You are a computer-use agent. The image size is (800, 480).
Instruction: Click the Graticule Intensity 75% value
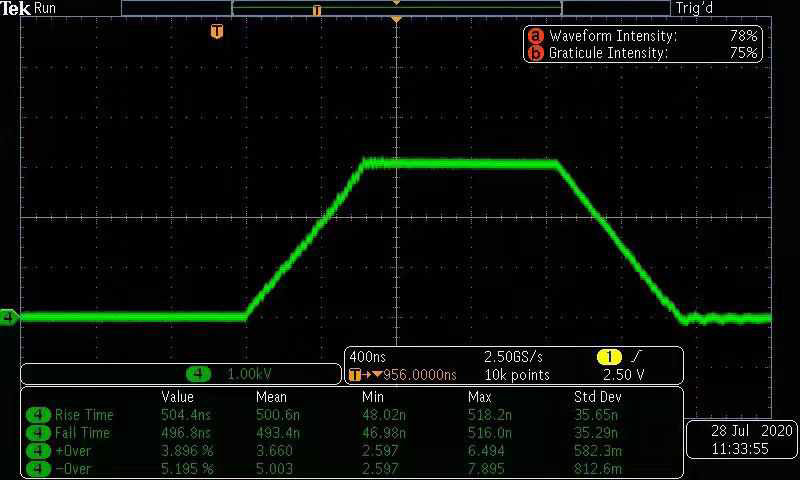point(743,53)
